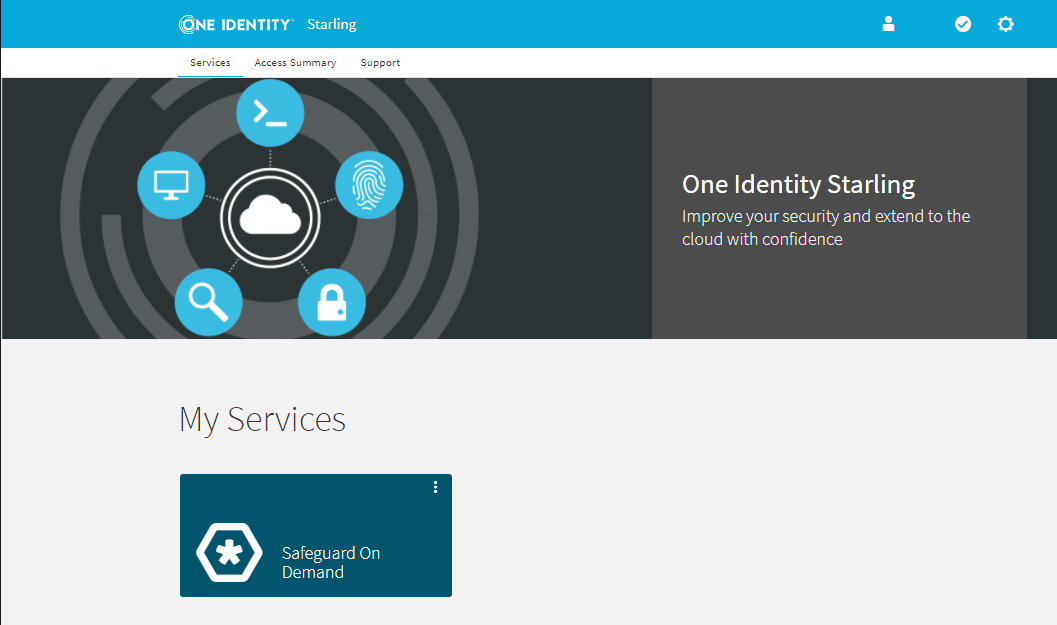Click the checkmark status icon in header
The image size is (1057, 625).
pos(963,24)
